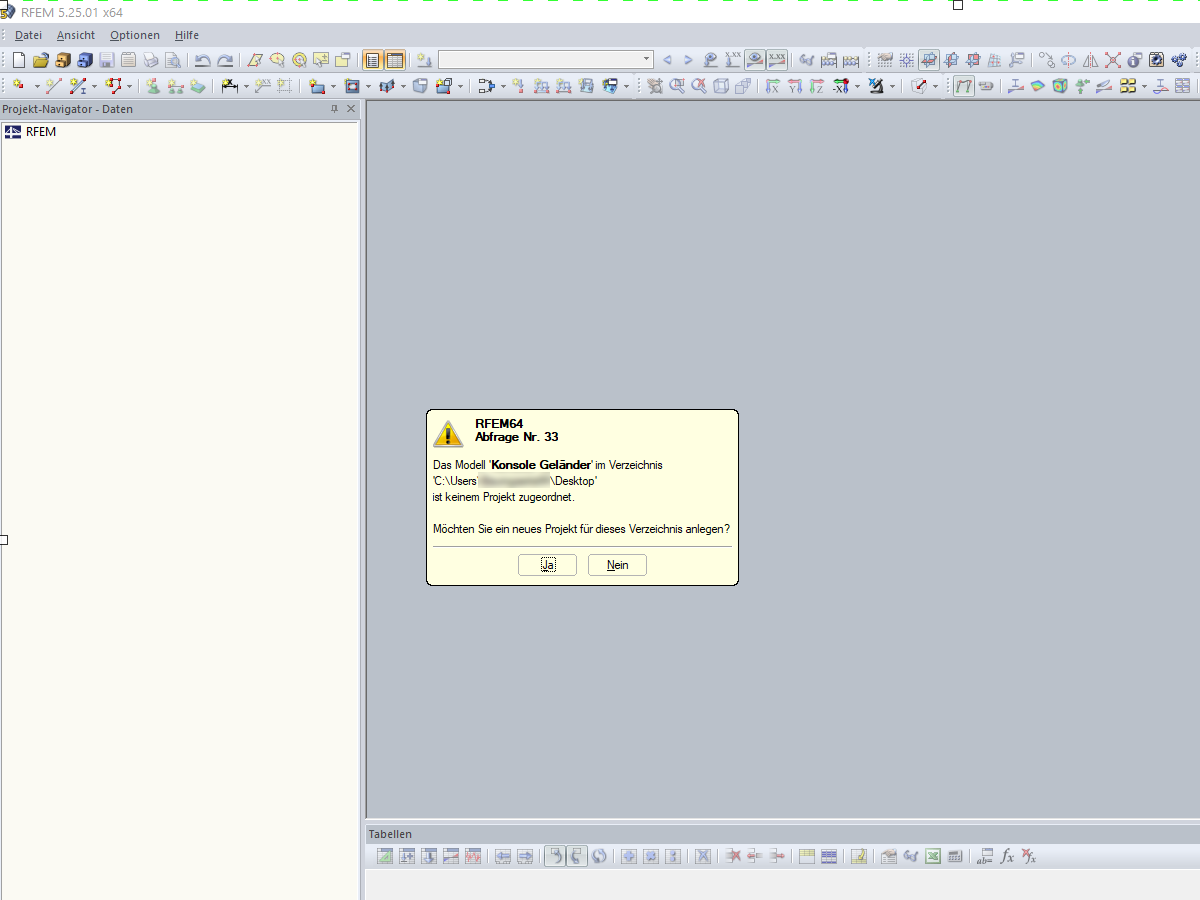Toggle the first active curved-arrow button in Tabellen

pyautogui.click(x=554, y=856)
